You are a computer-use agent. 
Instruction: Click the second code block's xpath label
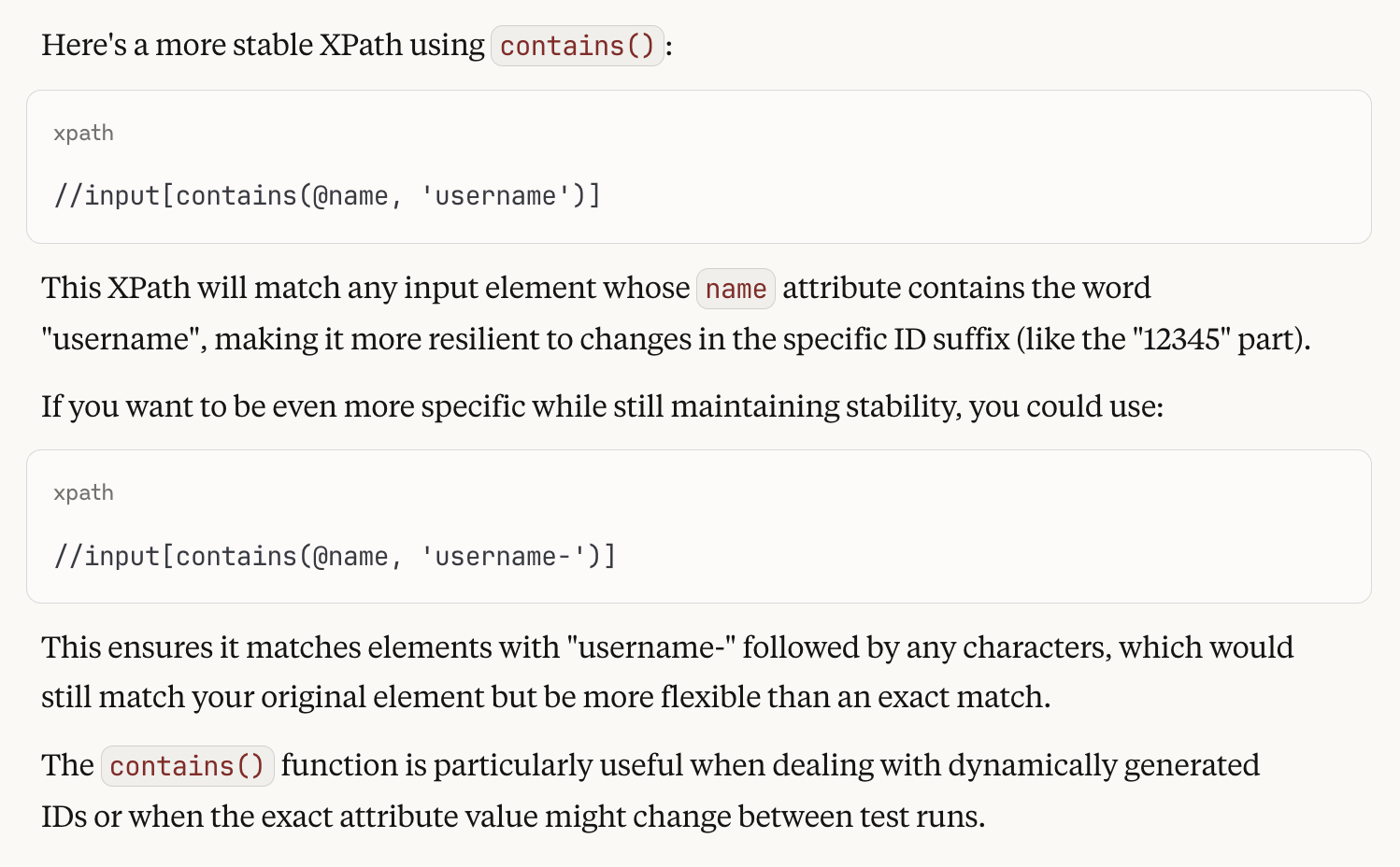83,493
